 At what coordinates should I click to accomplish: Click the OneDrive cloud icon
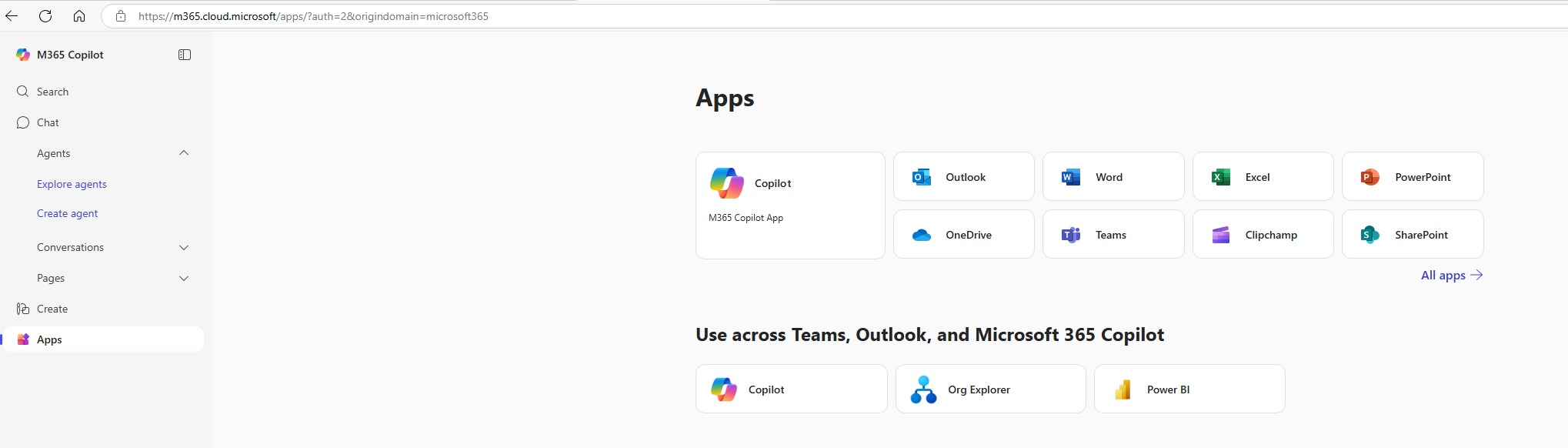point(922,236)
